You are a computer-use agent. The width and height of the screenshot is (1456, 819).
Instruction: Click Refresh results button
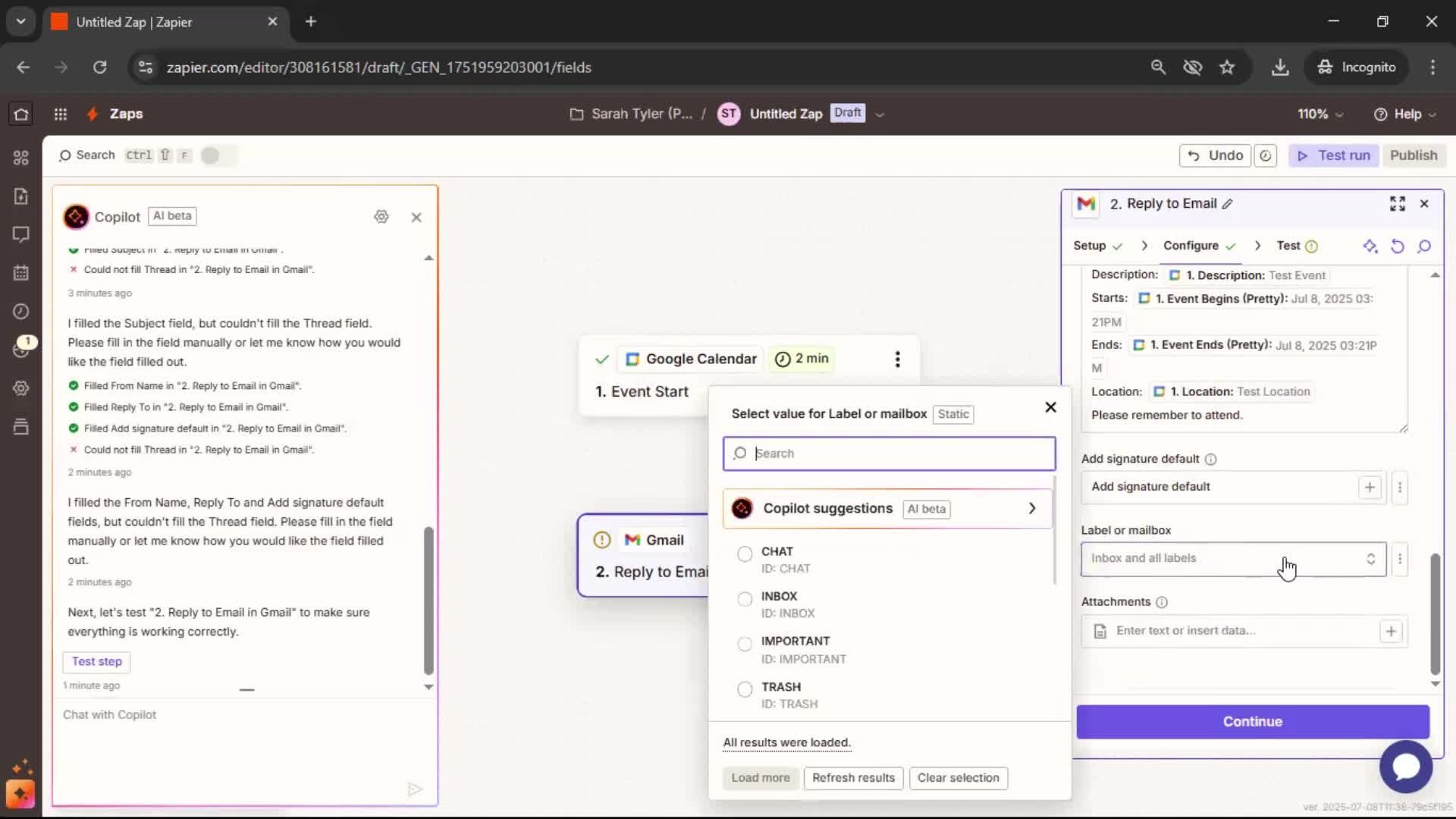pyautogui.click(x=853, y=778)
